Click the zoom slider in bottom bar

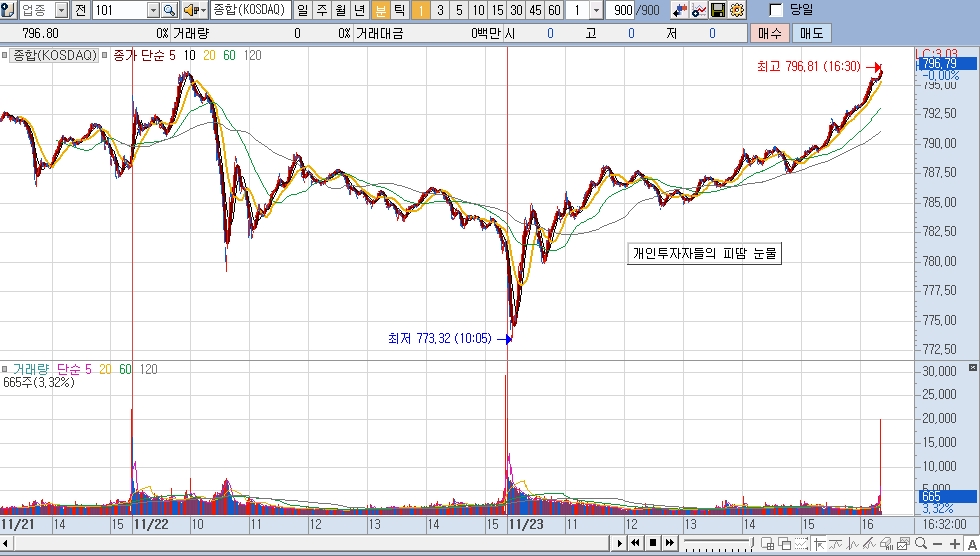point(715,544)
